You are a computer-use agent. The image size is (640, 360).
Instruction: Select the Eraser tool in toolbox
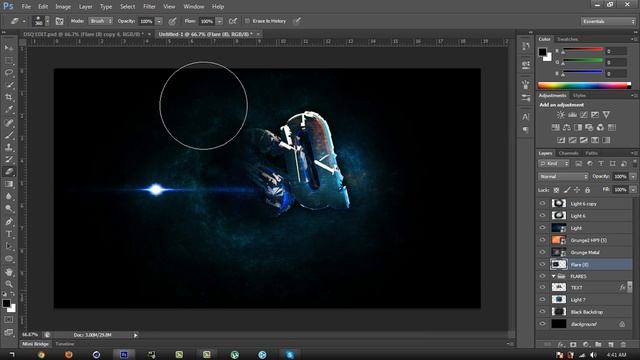tap(9, 171)
